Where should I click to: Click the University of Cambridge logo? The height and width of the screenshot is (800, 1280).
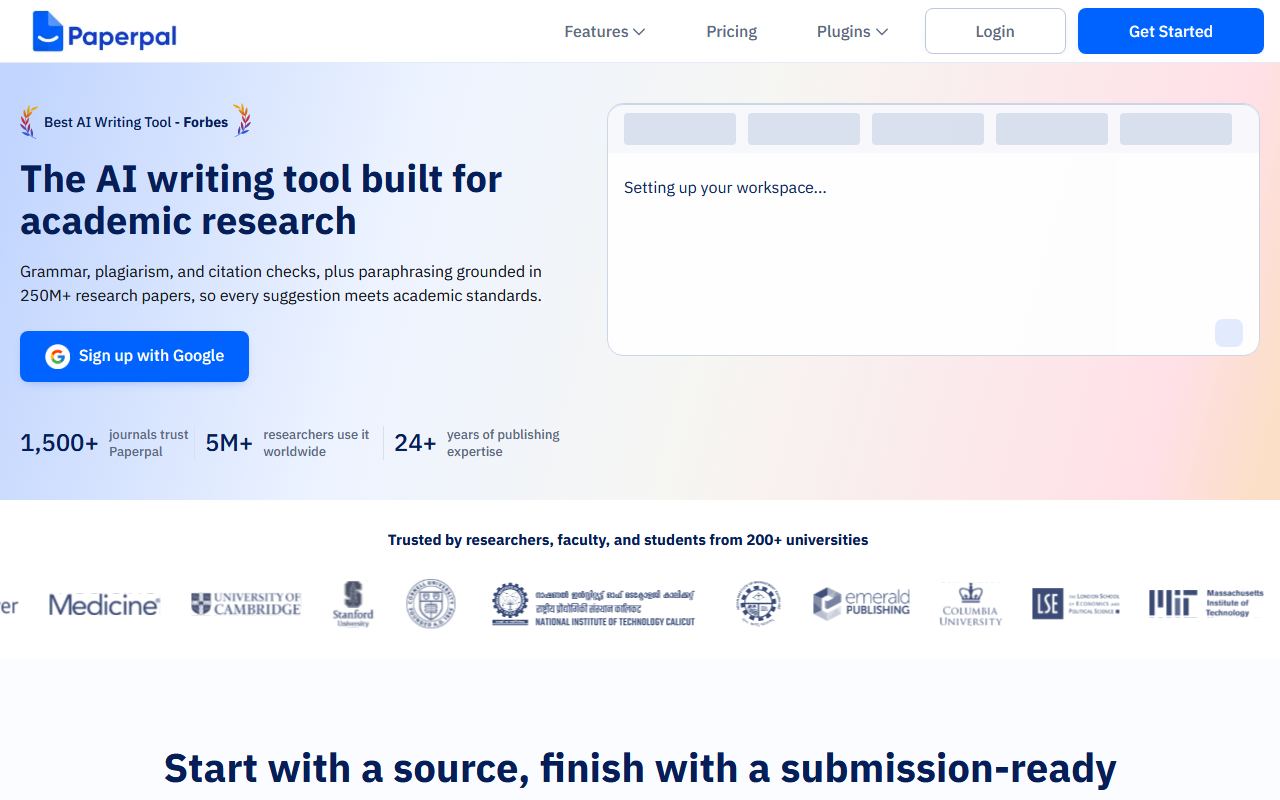[x=246, y=604]
